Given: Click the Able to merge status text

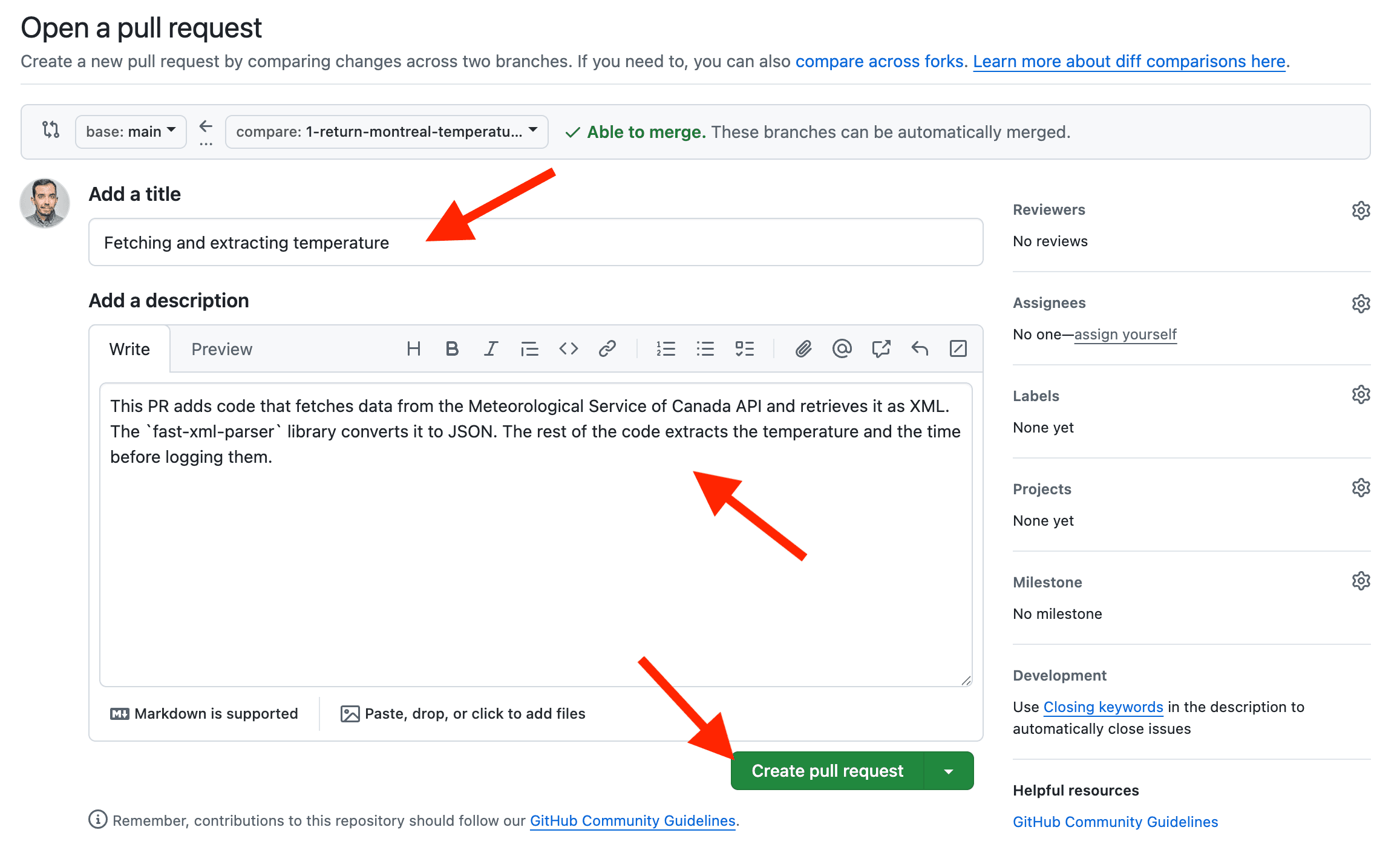Looking at the screenshot, I should 646,132.
